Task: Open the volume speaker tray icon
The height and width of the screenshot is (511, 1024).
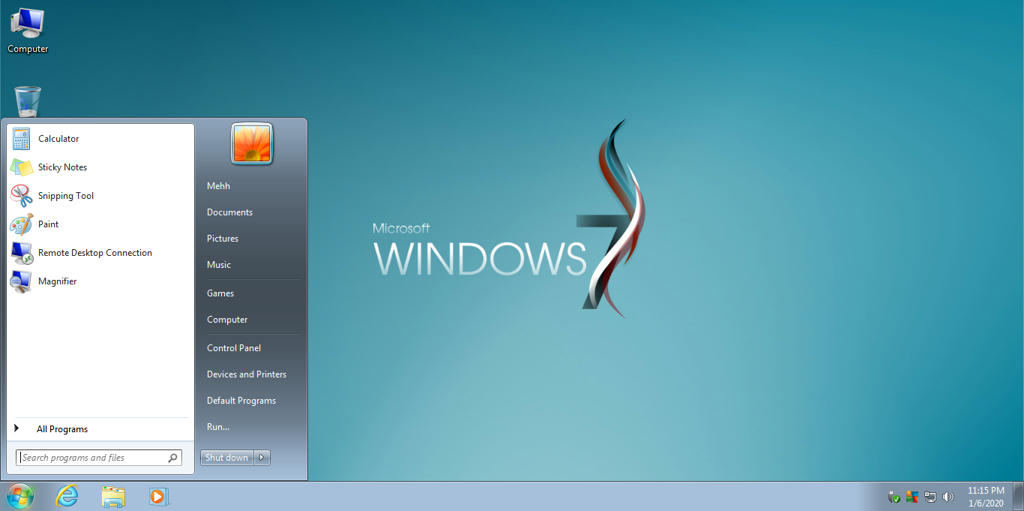Action: 948,497
